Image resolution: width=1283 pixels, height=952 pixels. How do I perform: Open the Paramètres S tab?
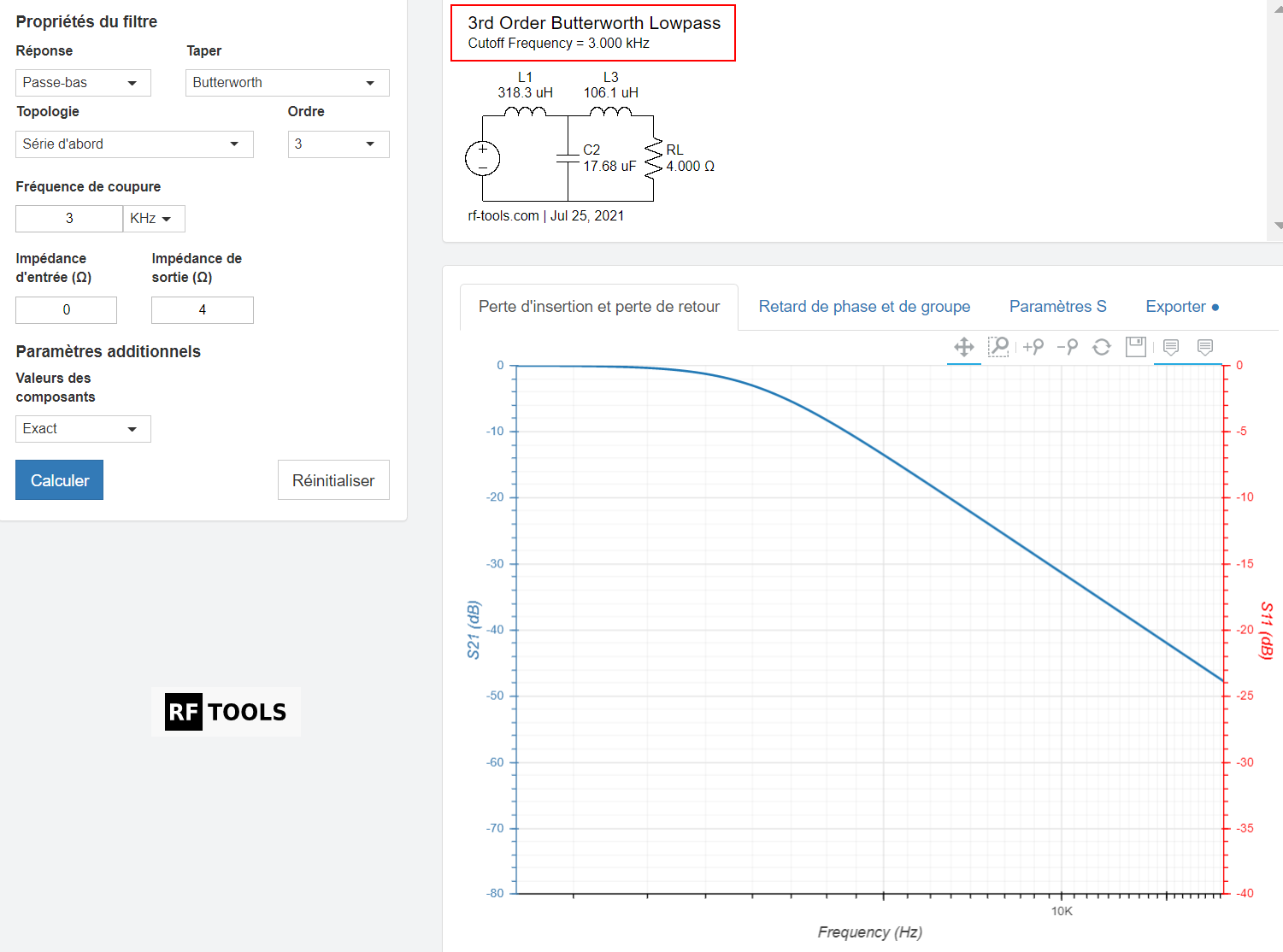pyautogui.click(x=1057, y=307)
